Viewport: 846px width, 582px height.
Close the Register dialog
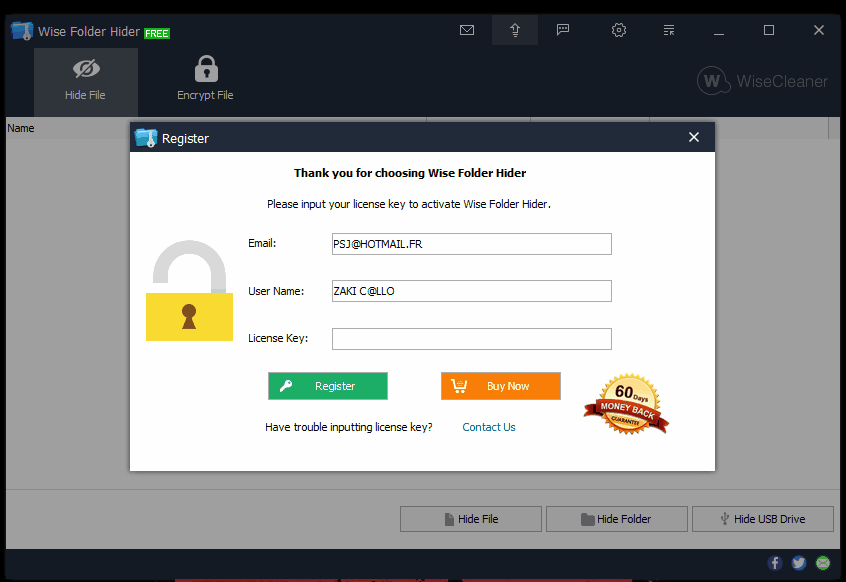(x=694, y=138)
